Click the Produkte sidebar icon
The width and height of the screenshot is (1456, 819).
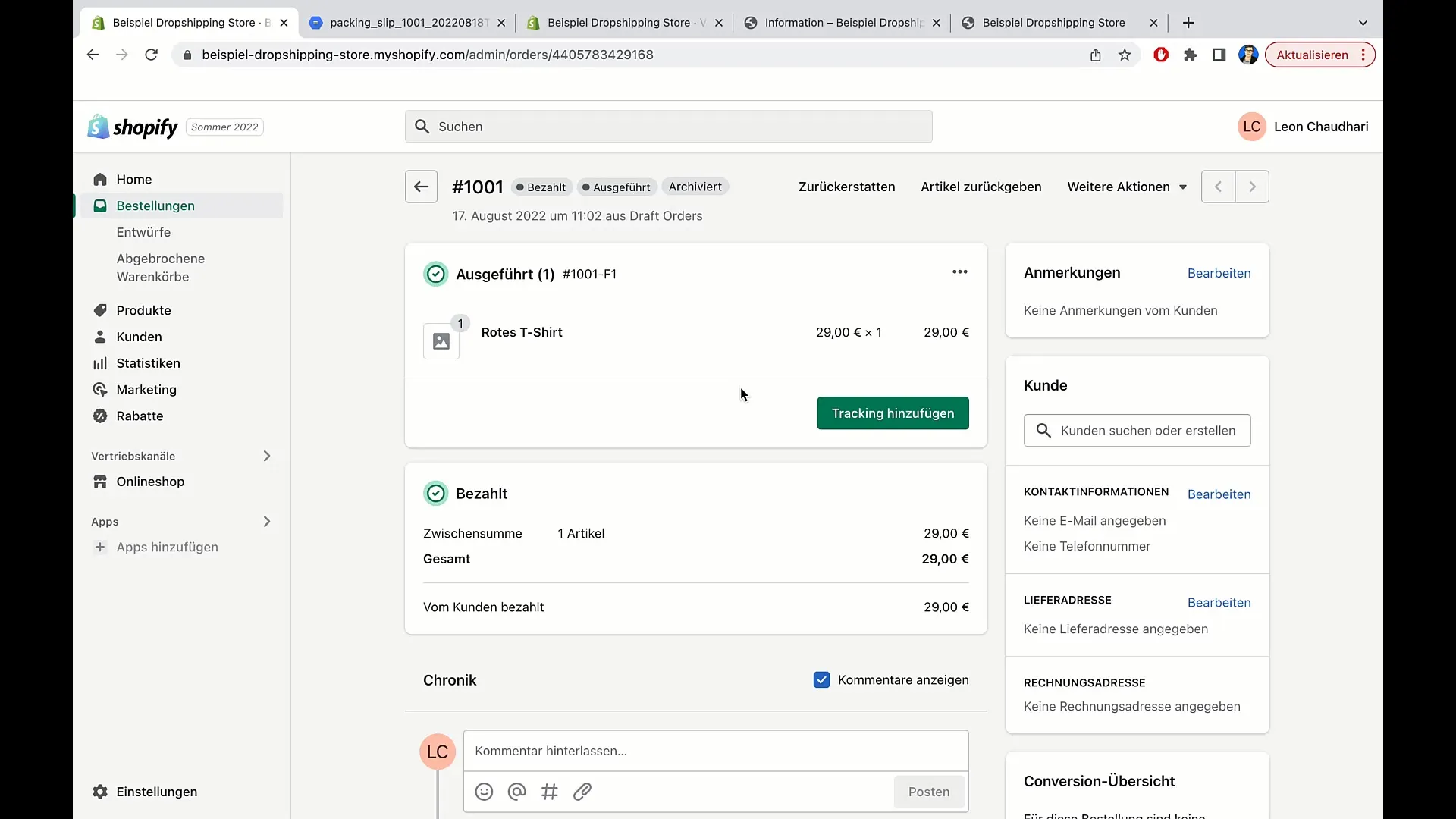[100, 310]
